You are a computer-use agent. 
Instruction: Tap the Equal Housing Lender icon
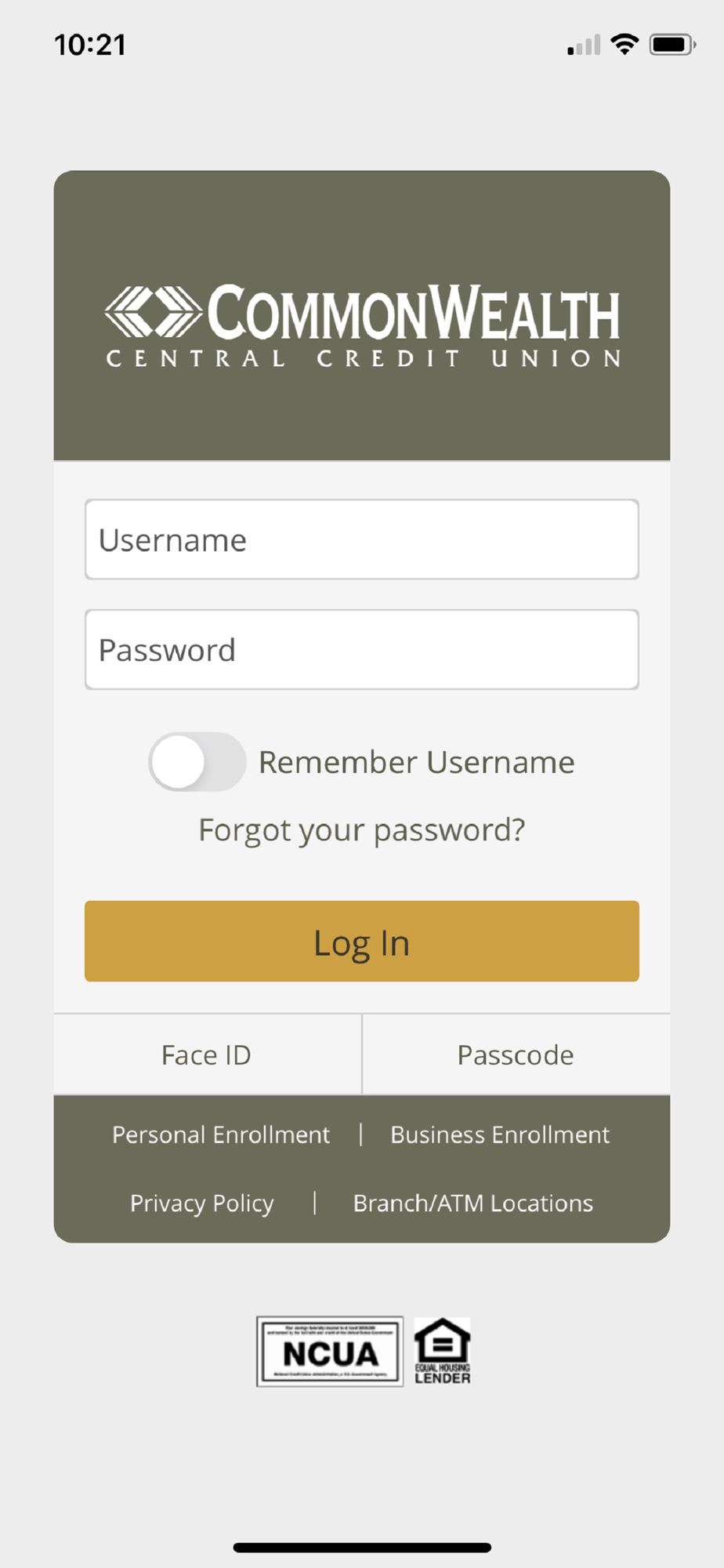(x=443, y=1352)
